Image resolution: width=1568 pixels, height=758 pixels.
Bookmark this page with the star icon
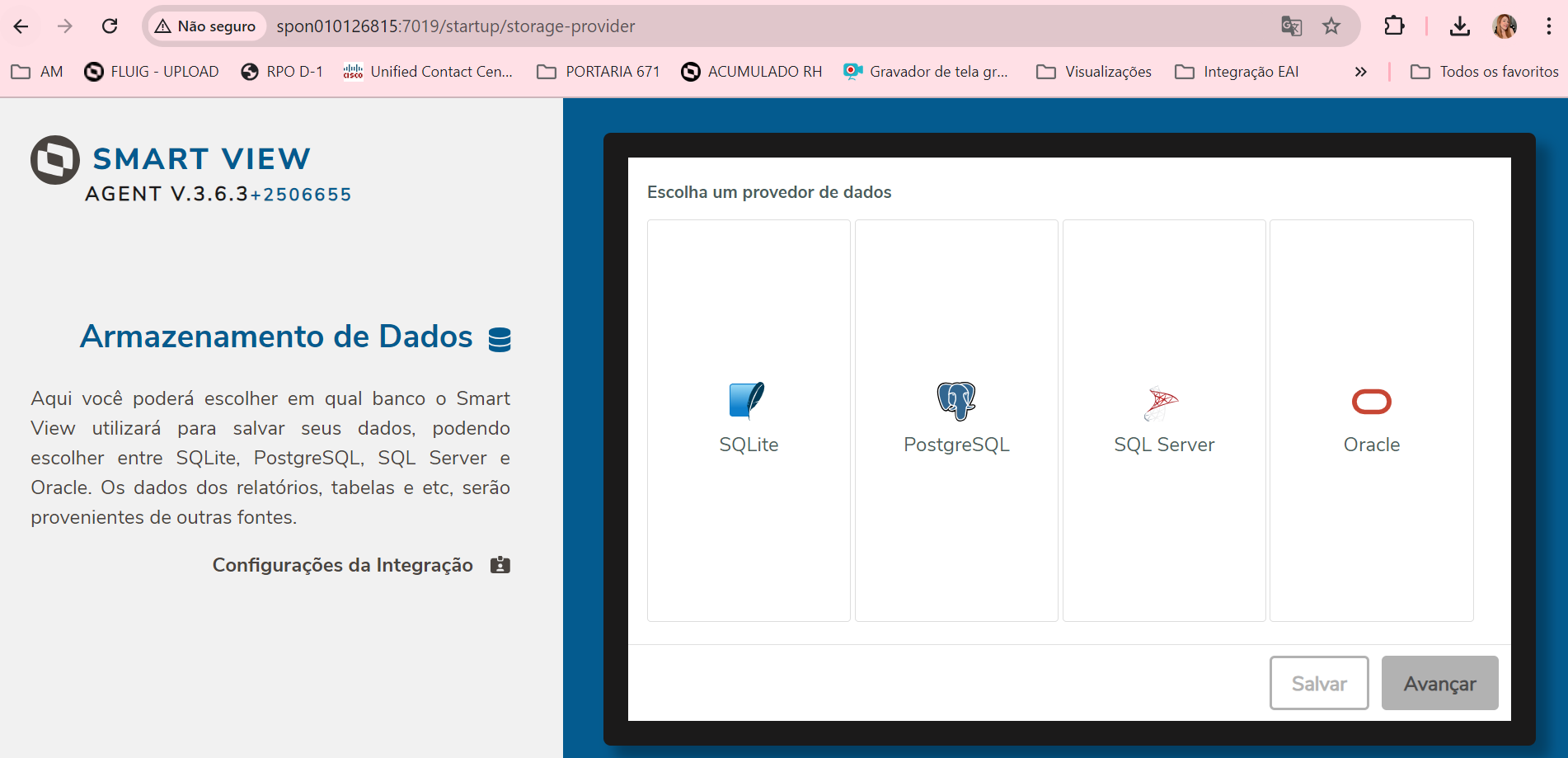pyautogui.click(x=1331, y=26)
